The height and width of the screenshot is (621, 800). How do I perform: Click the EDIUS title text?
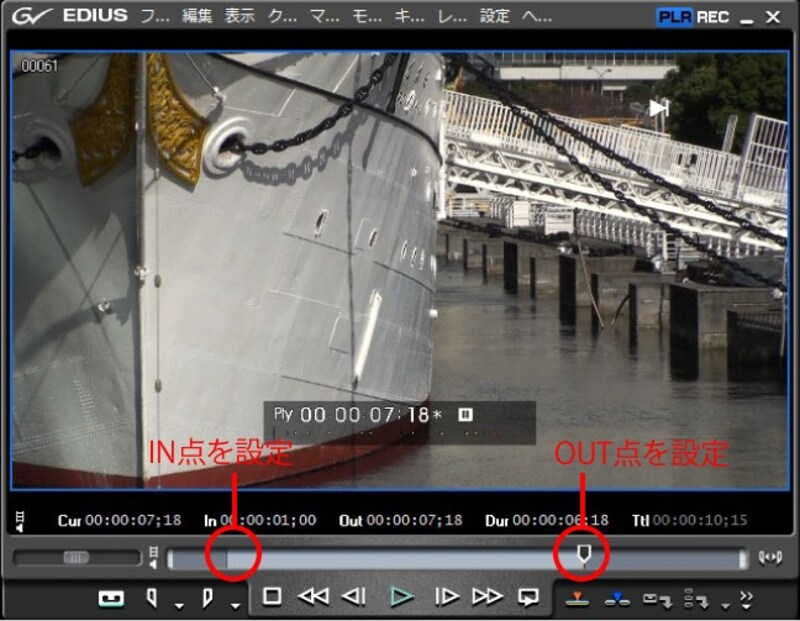pyautogui.click(x=95, y=15)
